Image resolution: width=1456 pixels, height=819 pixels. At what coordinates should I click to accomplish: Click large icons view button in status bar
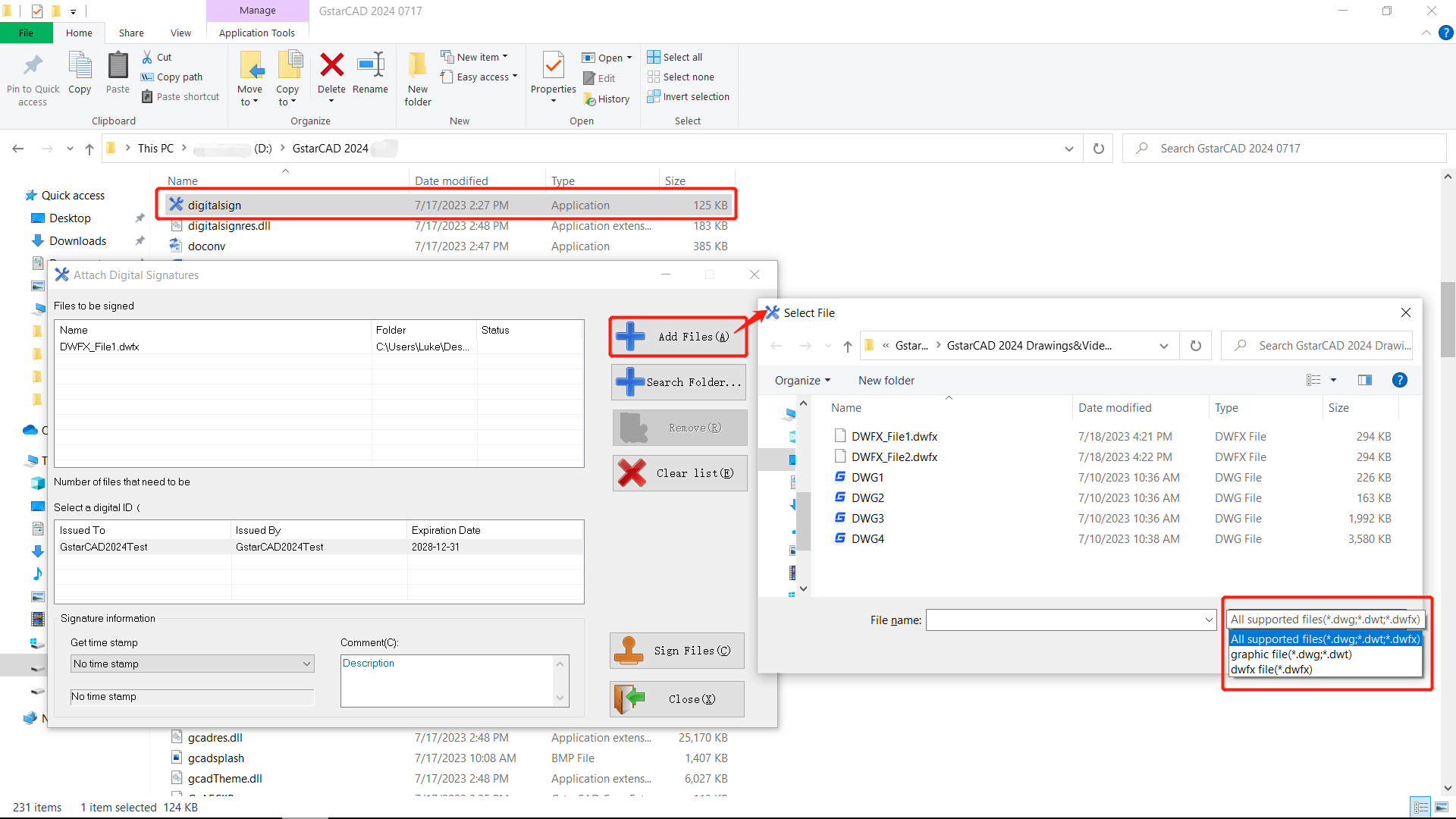tap(1442, 807)
